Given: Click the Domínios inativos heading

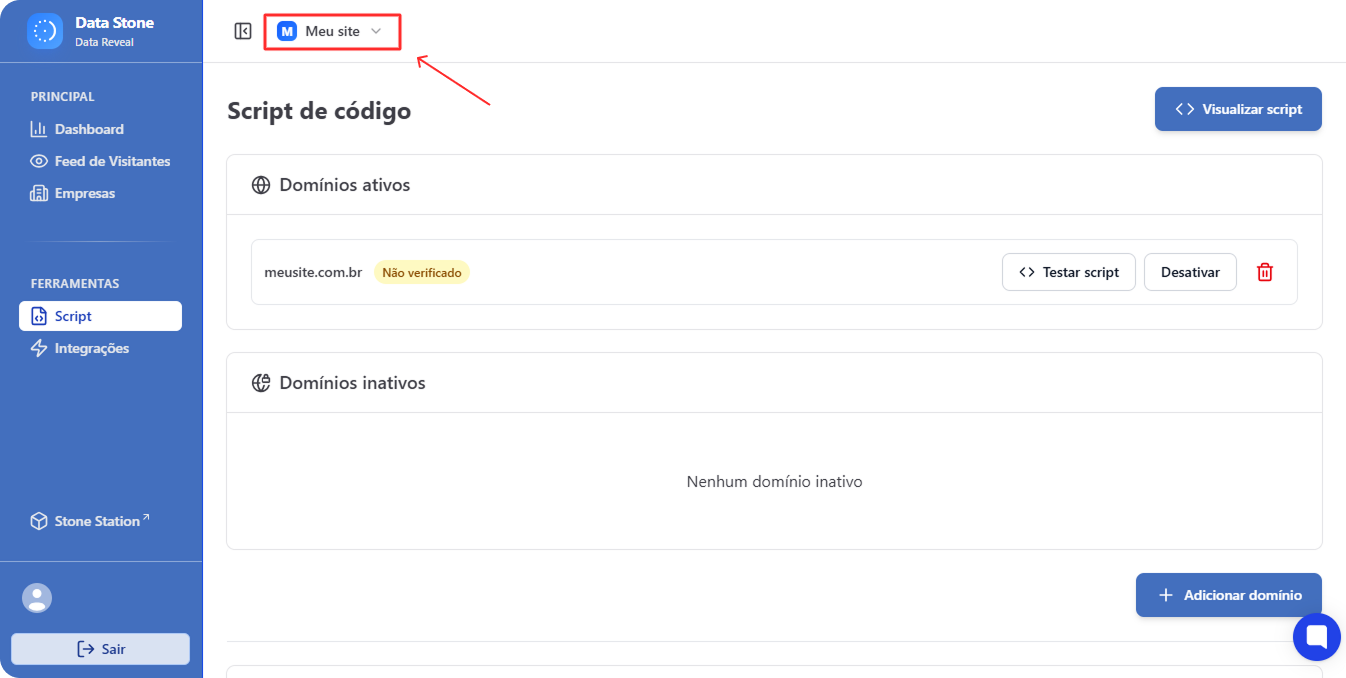Looking at the screenshot, I should pos(352,383).
